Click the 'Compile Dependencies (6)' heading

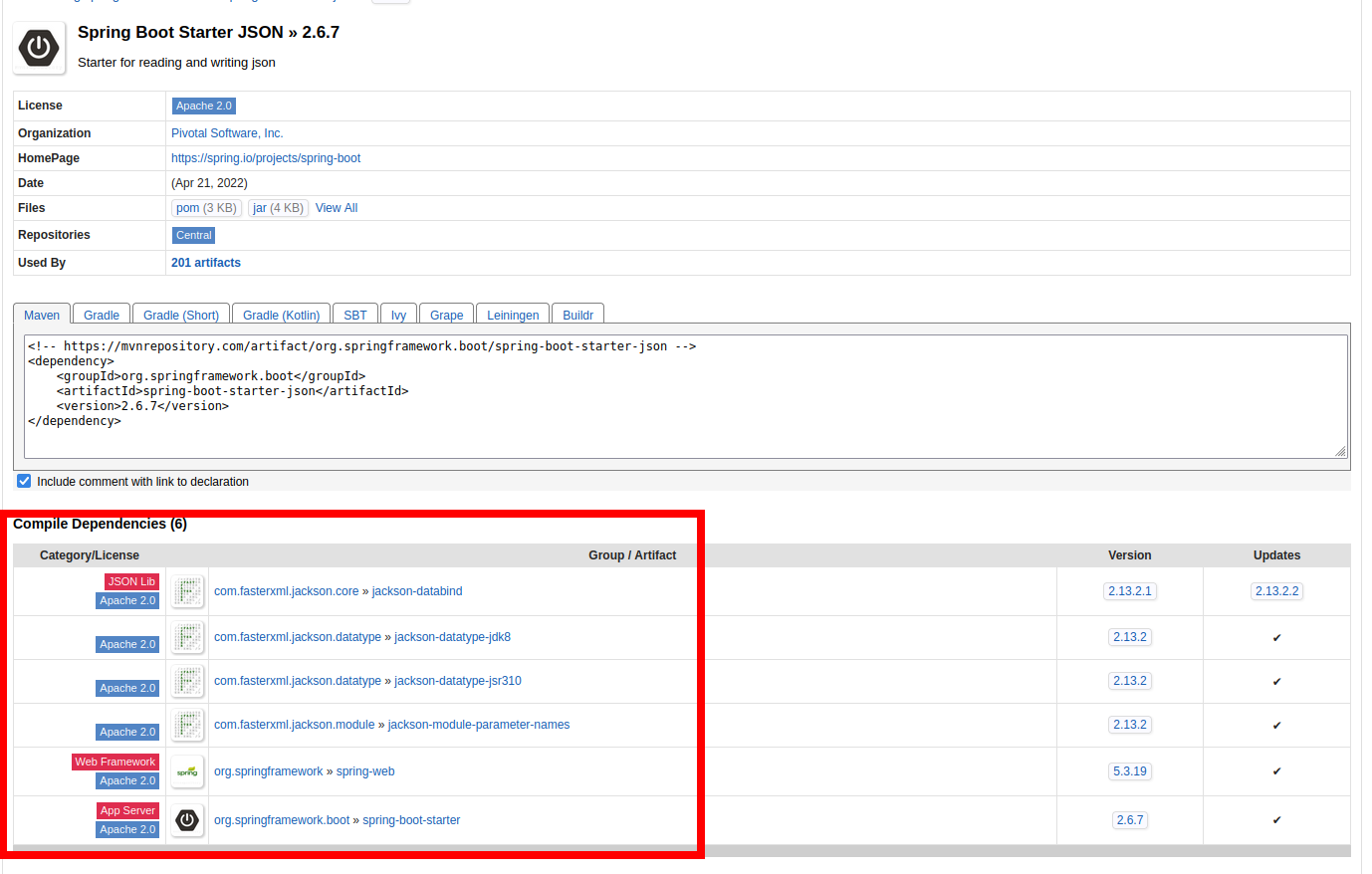pyautogui.click(x=100, y=524)
